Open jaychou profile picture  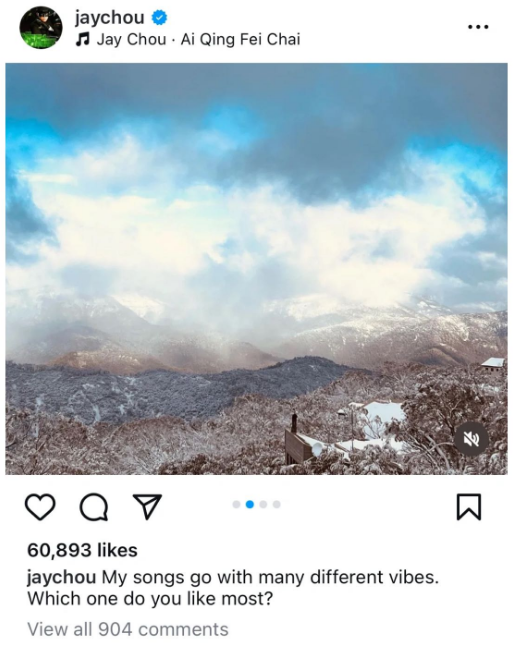(41, 27)
